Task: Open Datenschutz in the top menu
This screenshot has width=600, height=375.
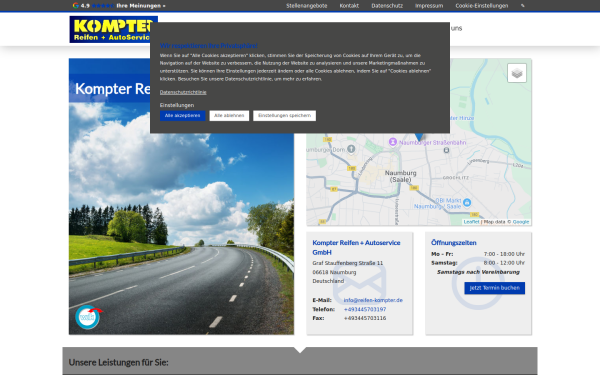Action: pyautogui.click(x=387, y=6)
